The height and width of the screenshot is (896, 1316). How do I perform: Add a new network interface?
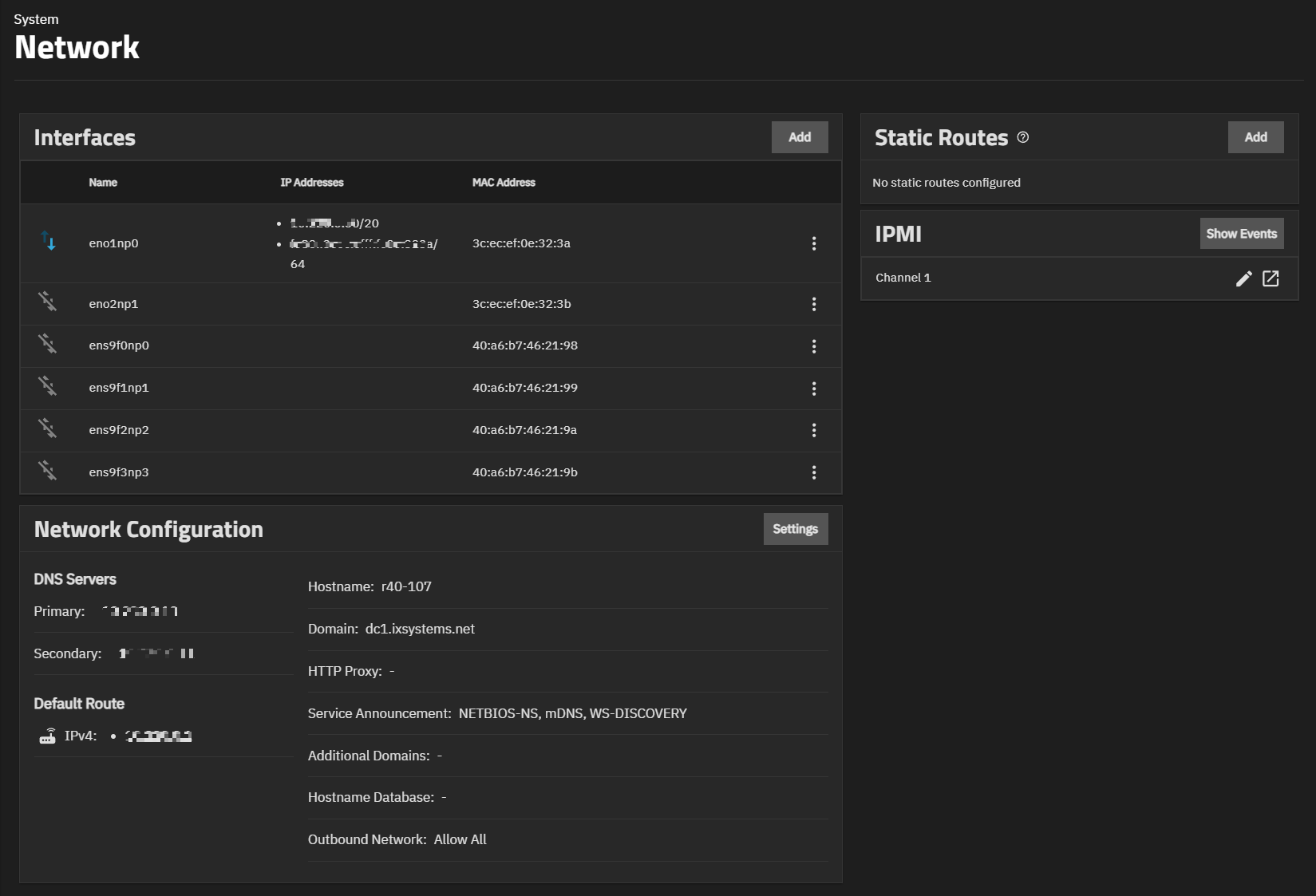799,137
